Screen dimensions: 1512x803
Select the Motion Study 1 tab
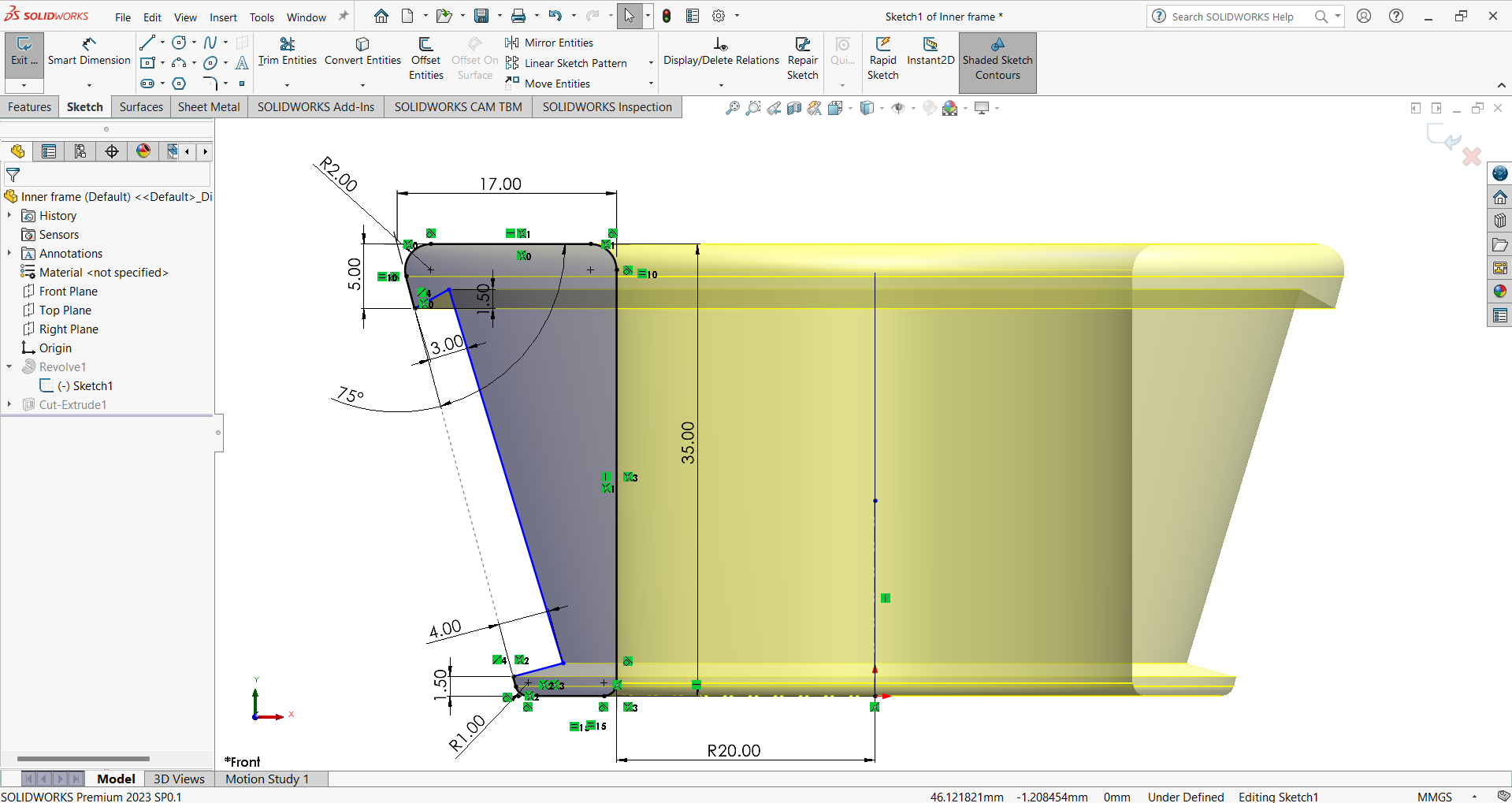[x=266, y=779]
